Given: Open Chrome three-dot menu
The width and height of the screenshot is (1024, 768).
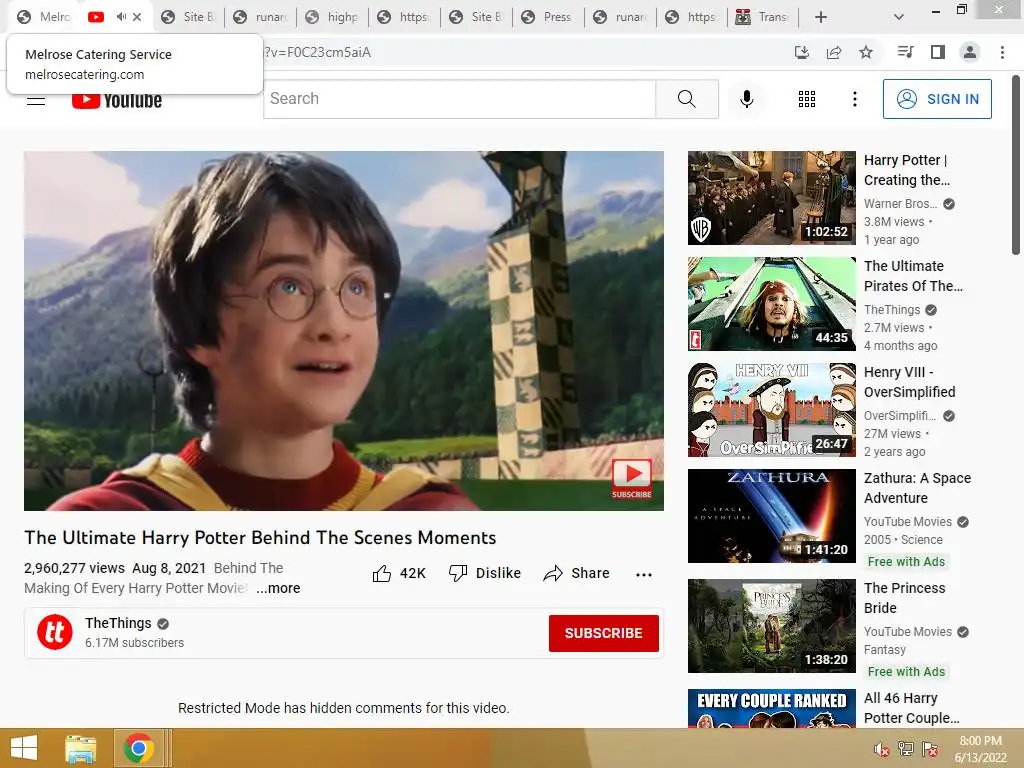Looking at the screenshot, I should (x=1002, y=52).
